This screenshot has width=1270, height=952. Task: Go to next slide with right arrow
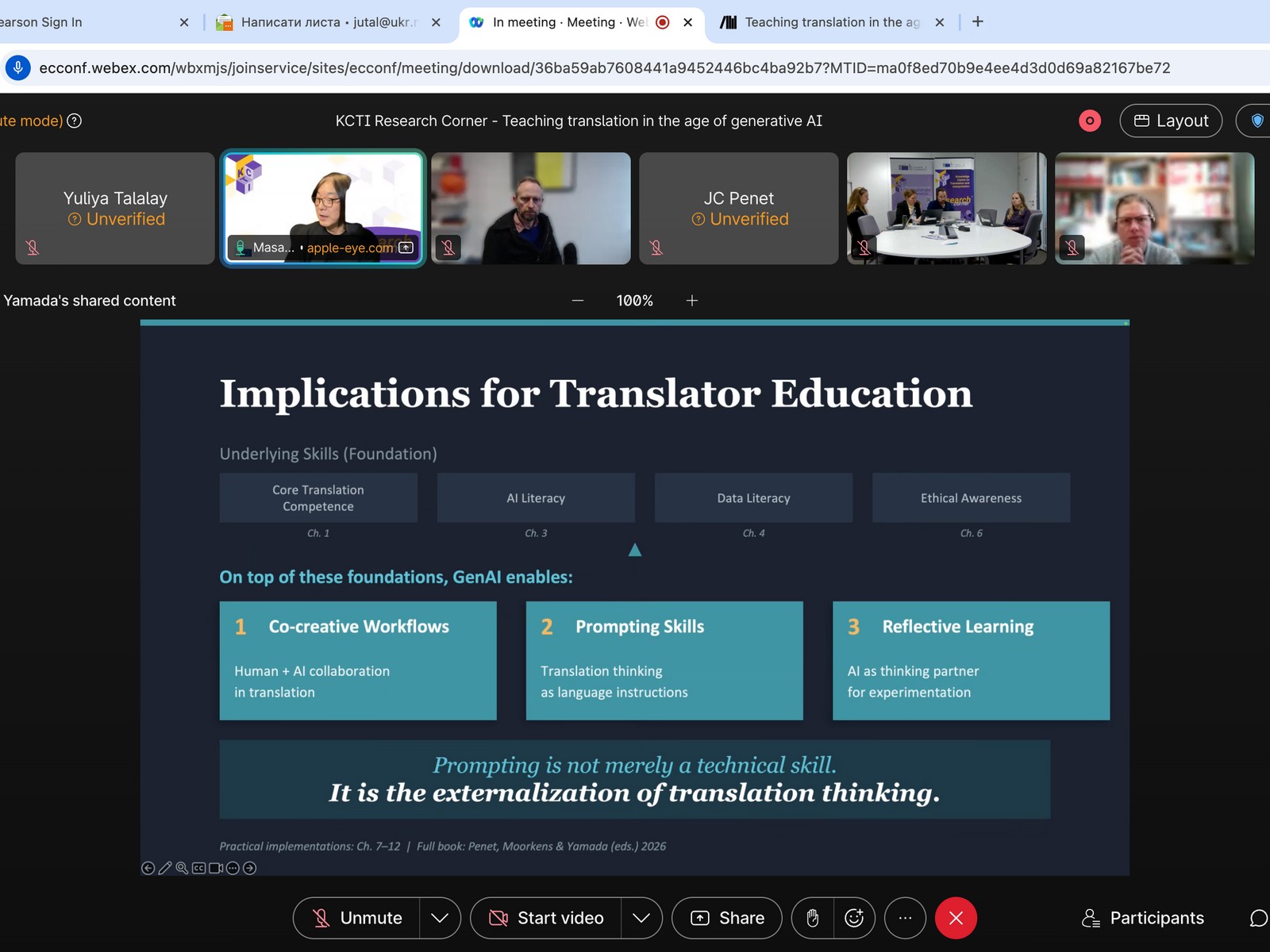250,868
